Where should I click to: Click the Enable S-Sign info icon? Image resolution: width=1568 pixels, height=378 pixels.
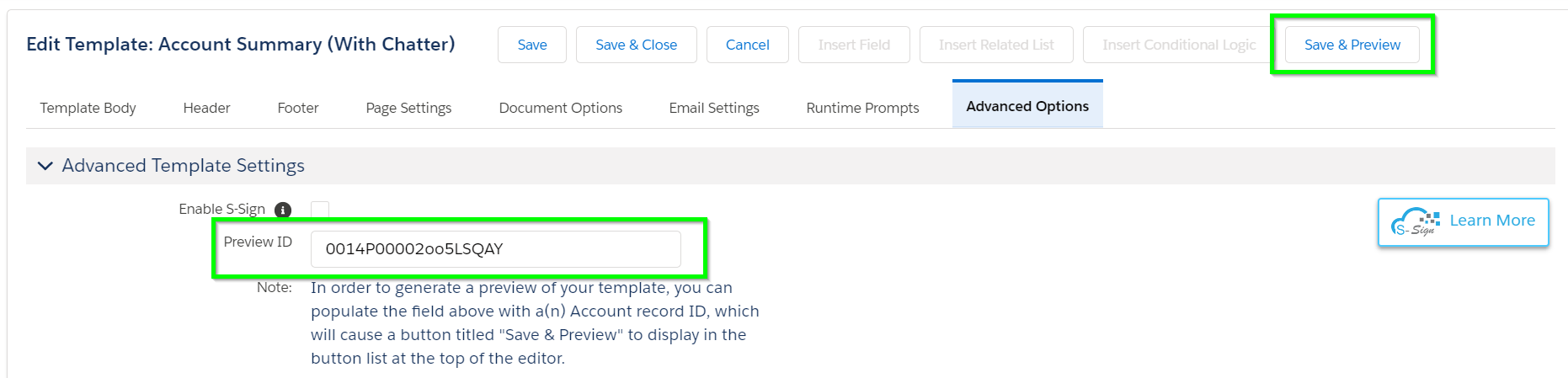coord(283,210)
